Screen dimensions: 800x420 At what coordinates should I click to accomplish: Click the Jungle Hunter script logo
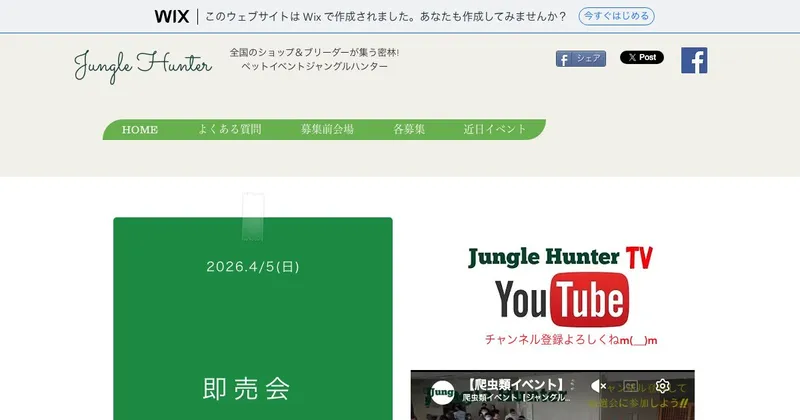point(142,66)
